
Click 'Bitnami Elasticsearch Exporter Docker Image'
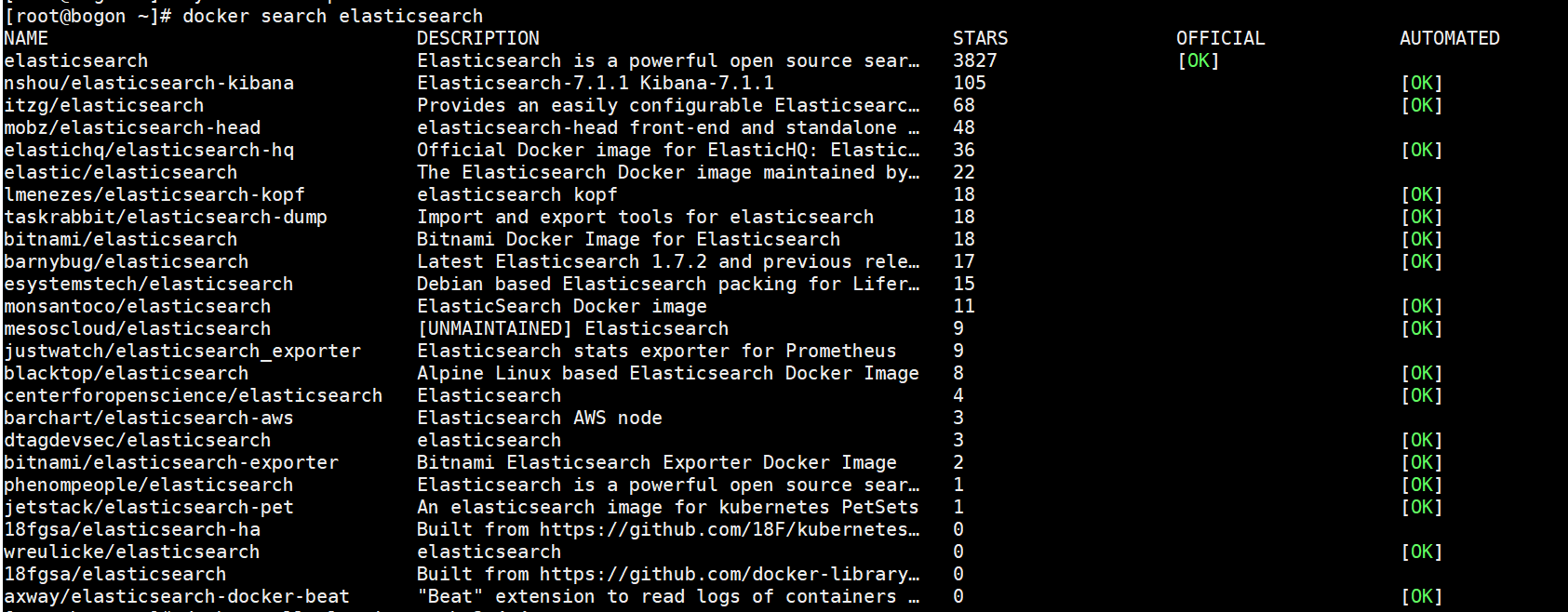click(657, 462)
